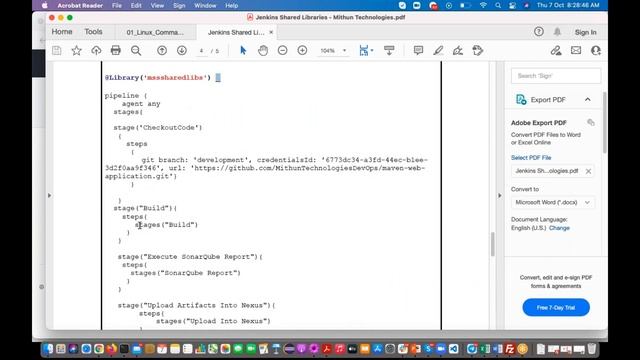The width and height of the screenshot is (640, 360).
Task: Switch to the Home tab
Action: click(x=62, y=32)
